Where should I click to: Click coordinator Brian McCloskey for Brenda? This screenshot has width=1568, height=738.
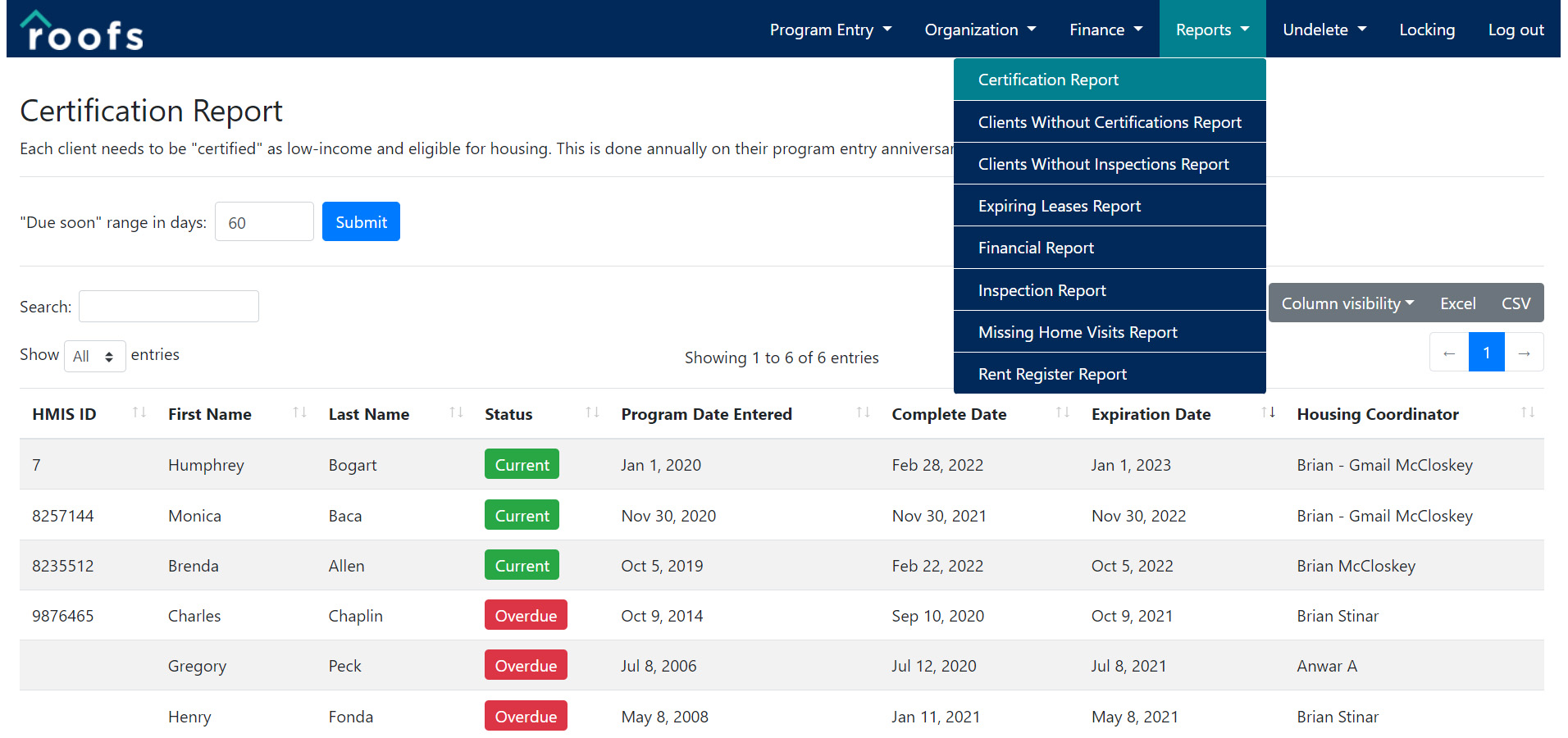(1356, 566)
